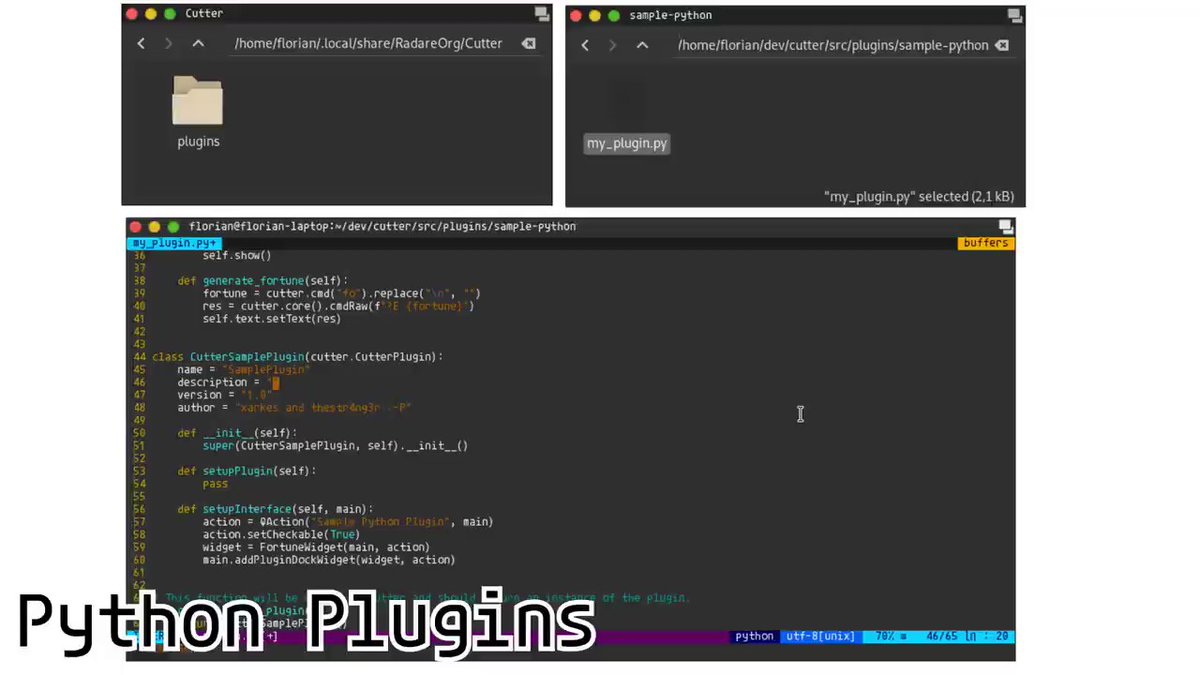Click the def setupInterface(self, main) line
This screenshot has height=675, width=1200.
tap(274, 509)
